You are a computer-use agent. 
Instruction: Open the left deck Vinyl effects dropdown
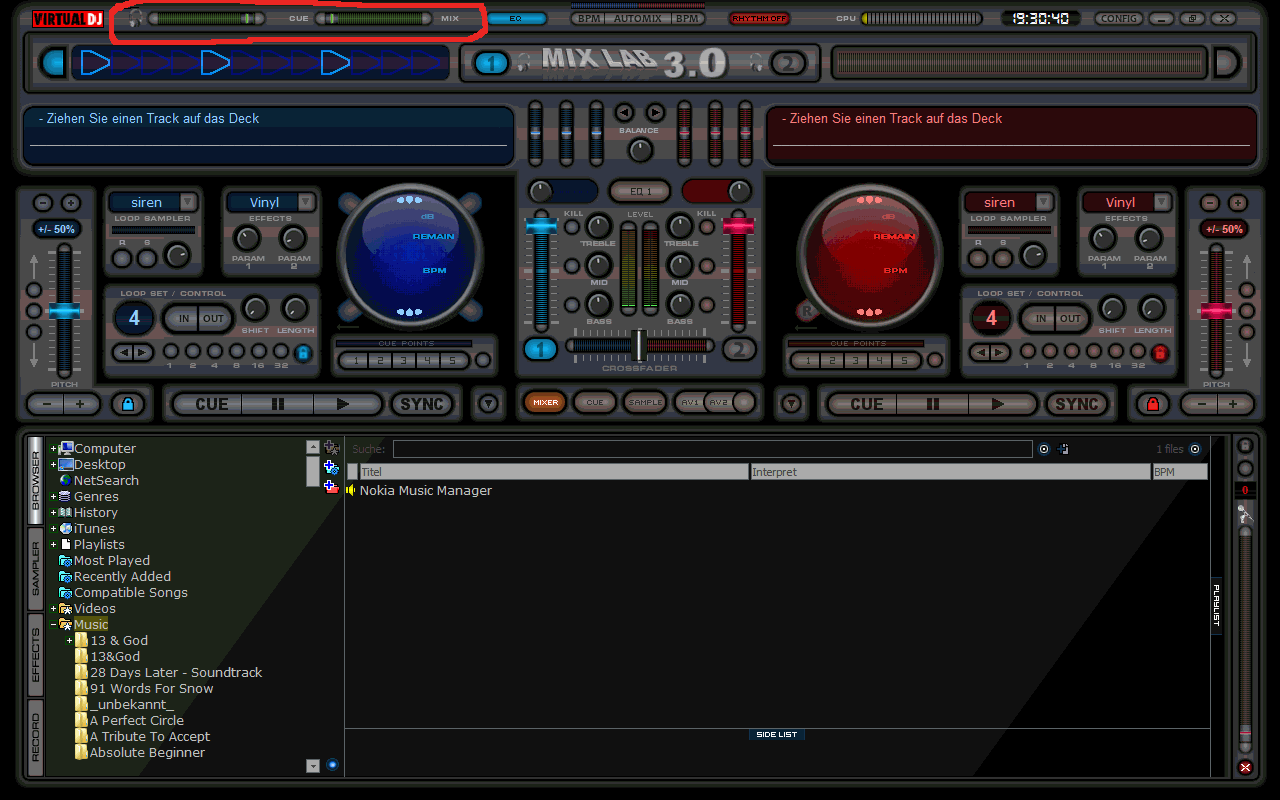tap(305, 202)
